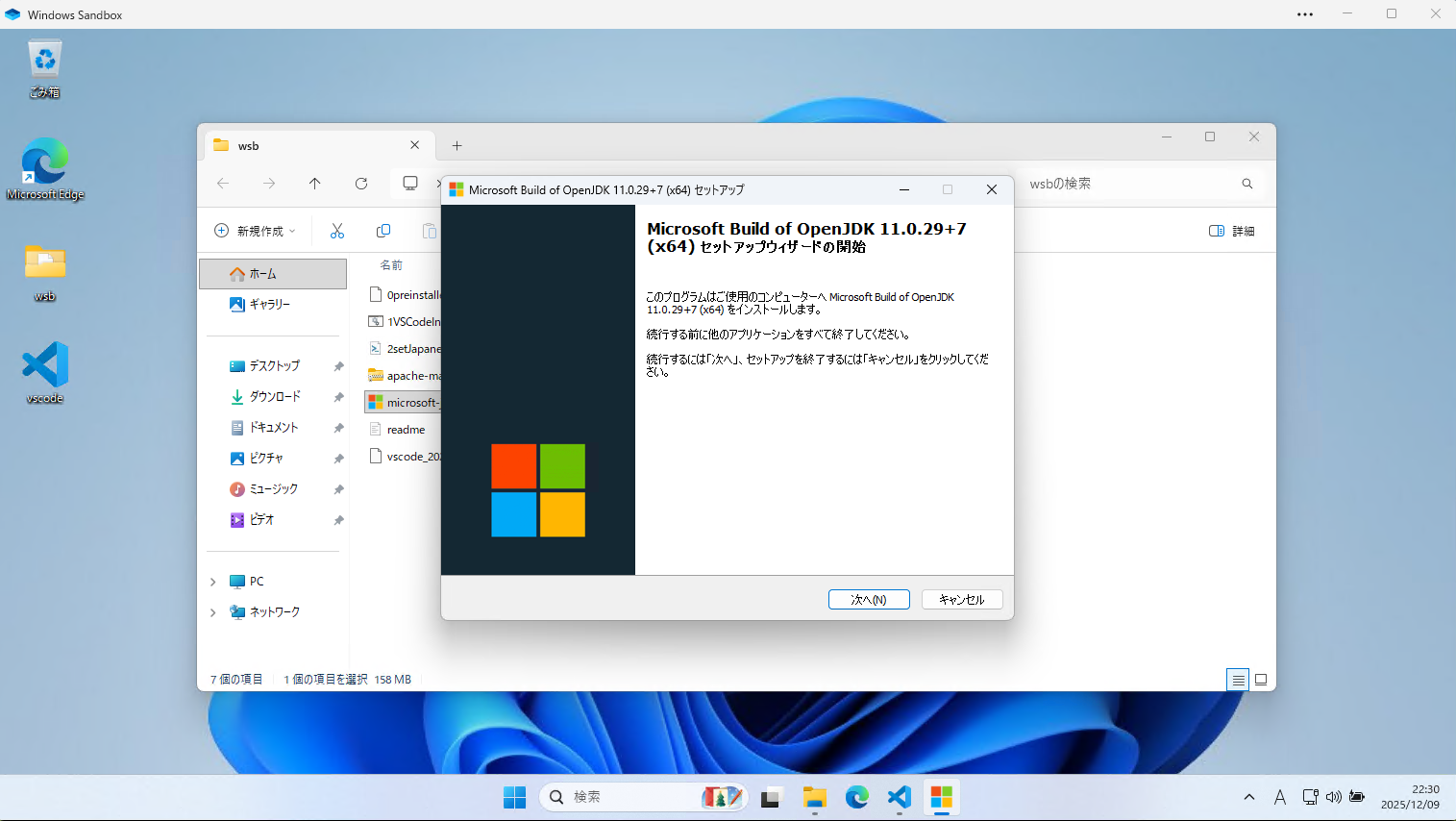The image size is (1456, 821).
Task: Click the wsbの検索 search field
Action: (x=1129, y=184)
